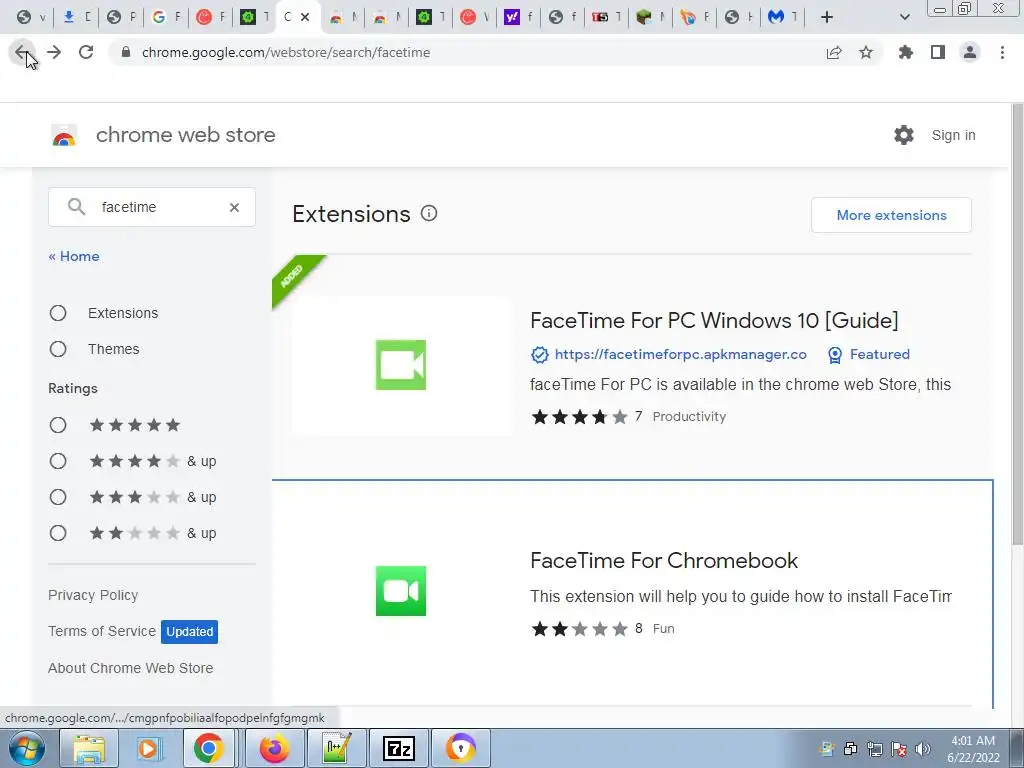Open the FaceTime For PC Windows 10 [Guide] title

[x=714, y=320]
